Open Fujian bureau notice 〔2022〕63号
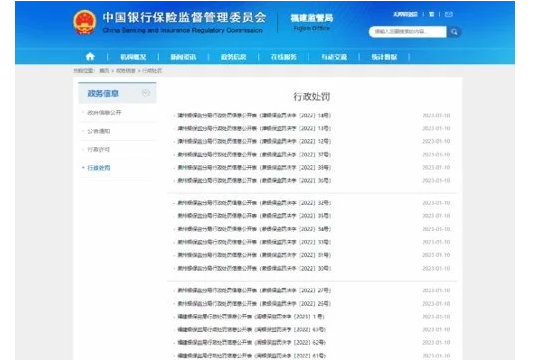534x364 pixels. (x=252, y=330)
